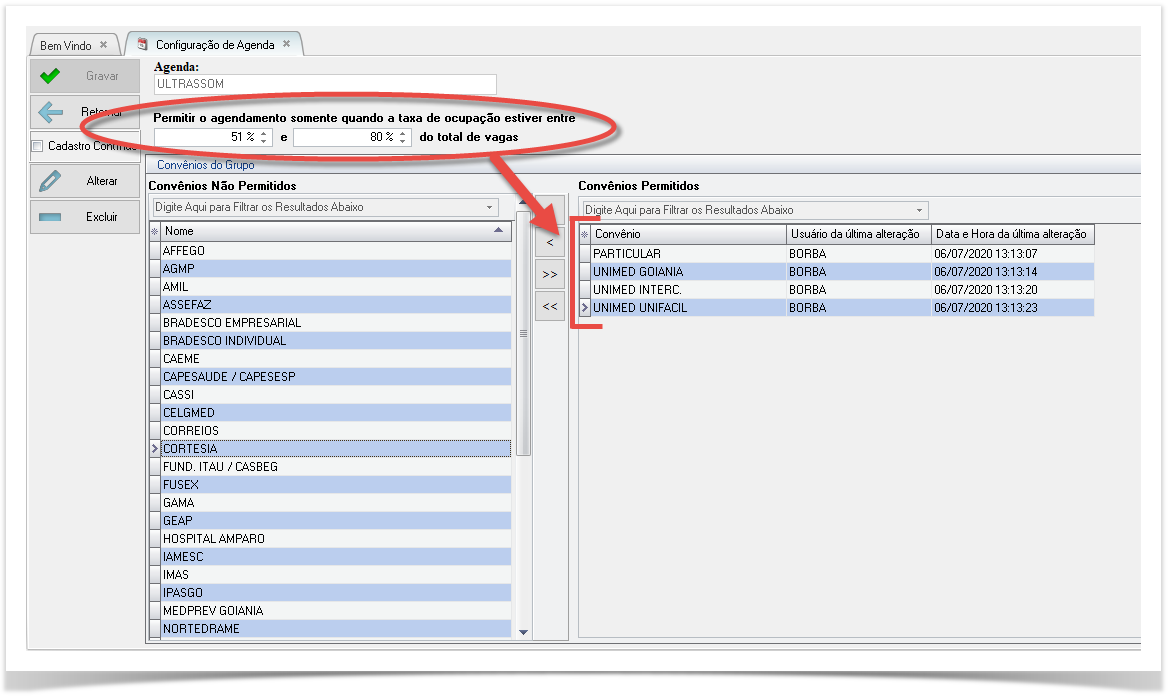Select BRADESCO EMPRESARIAL in the not-permitted list
Image resolution: width=1175 pixels, height=700 pixels.
click(x=232, y=323)
